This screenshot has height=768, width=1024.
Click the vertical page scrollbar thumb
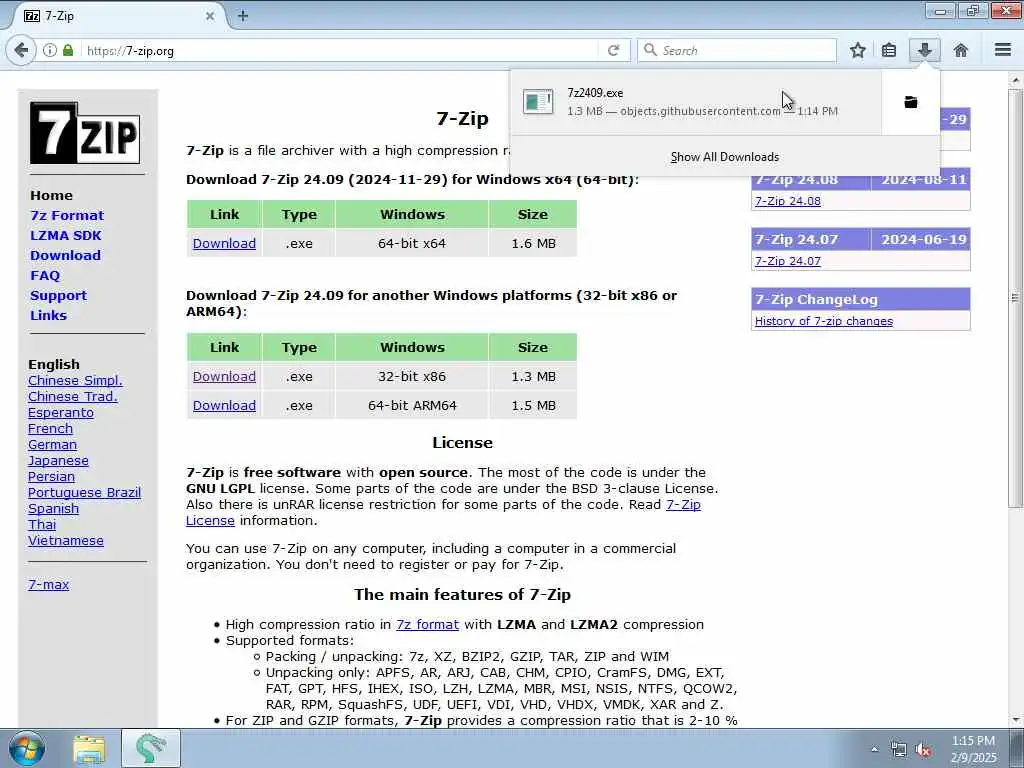[1015, 297]
